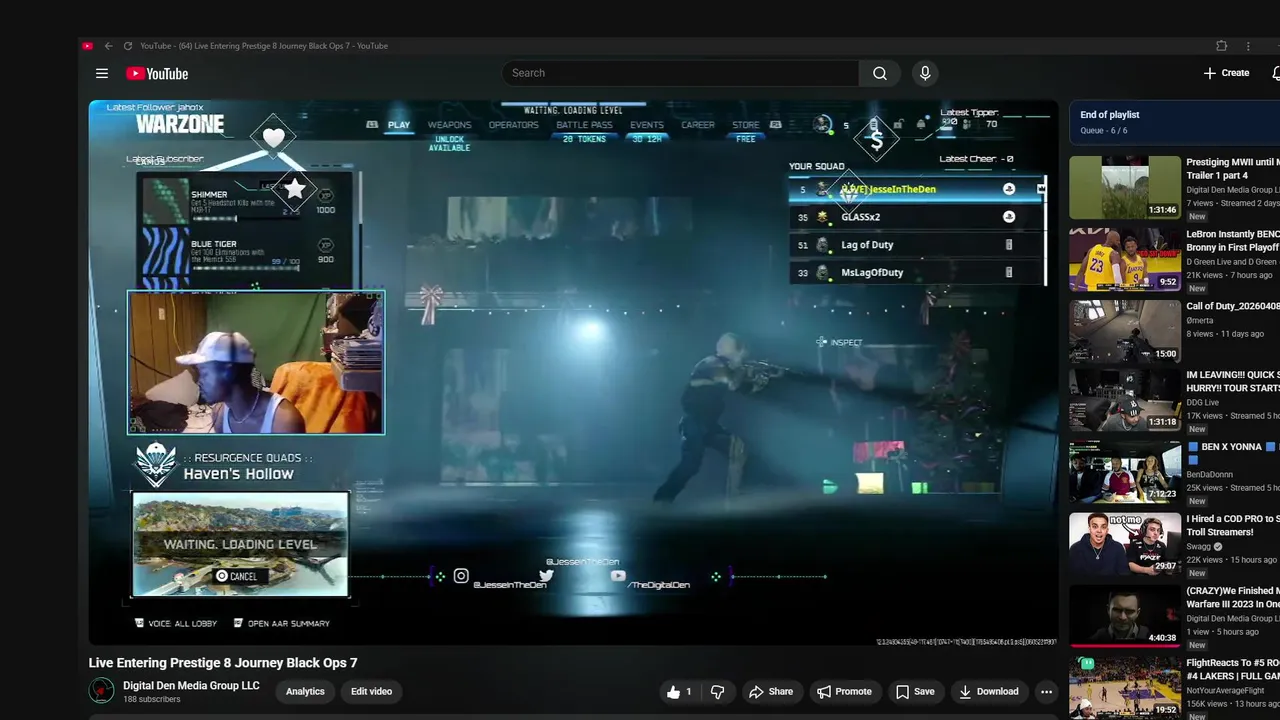This screenshot has height=720, width=1280.
Task: Open title 'BEN X YONNA'
Action: (x=1231, y=447)
